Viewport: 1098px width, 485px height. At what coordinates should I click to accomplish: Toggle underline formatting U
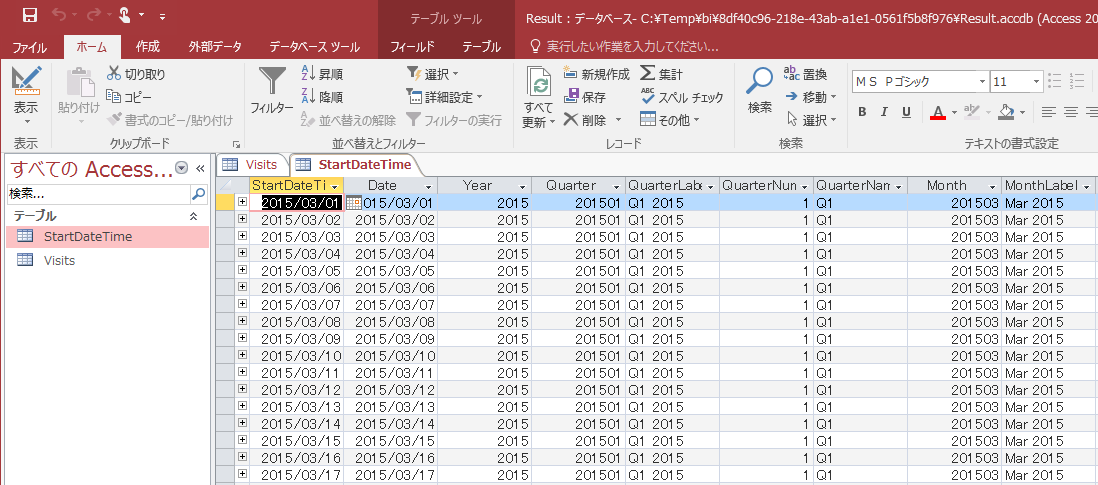[906, 112]
